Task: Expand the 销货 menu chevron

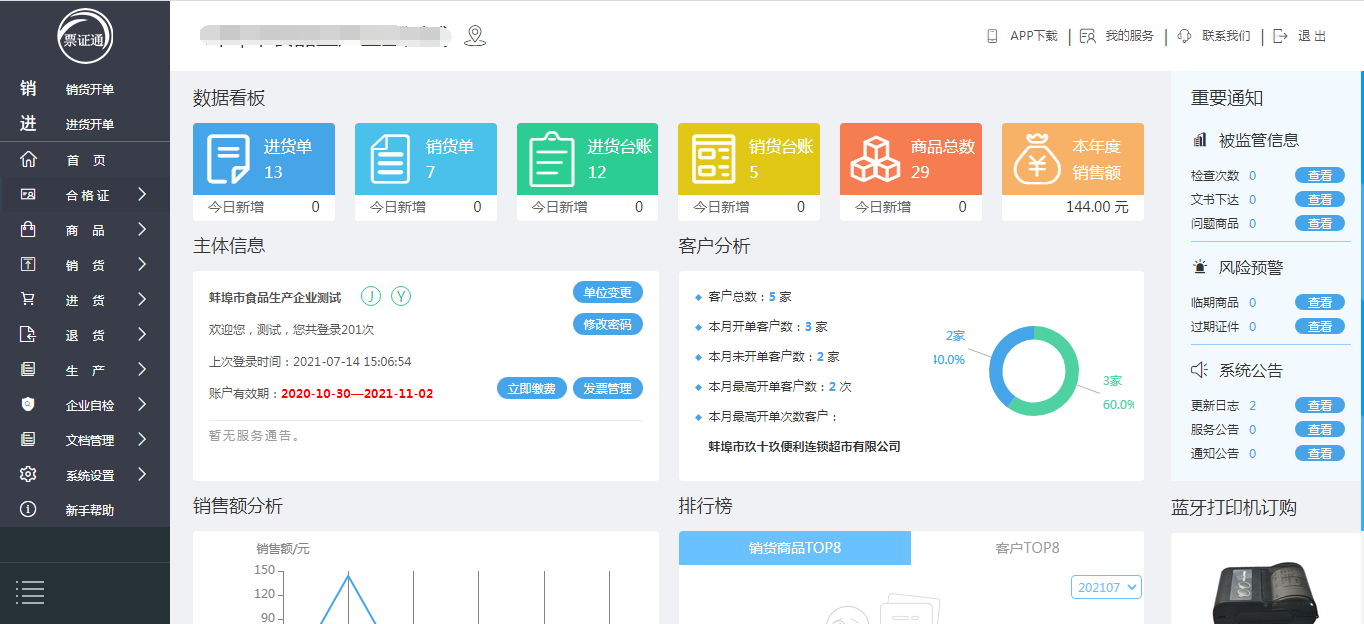Action: (x=142, y=265)
